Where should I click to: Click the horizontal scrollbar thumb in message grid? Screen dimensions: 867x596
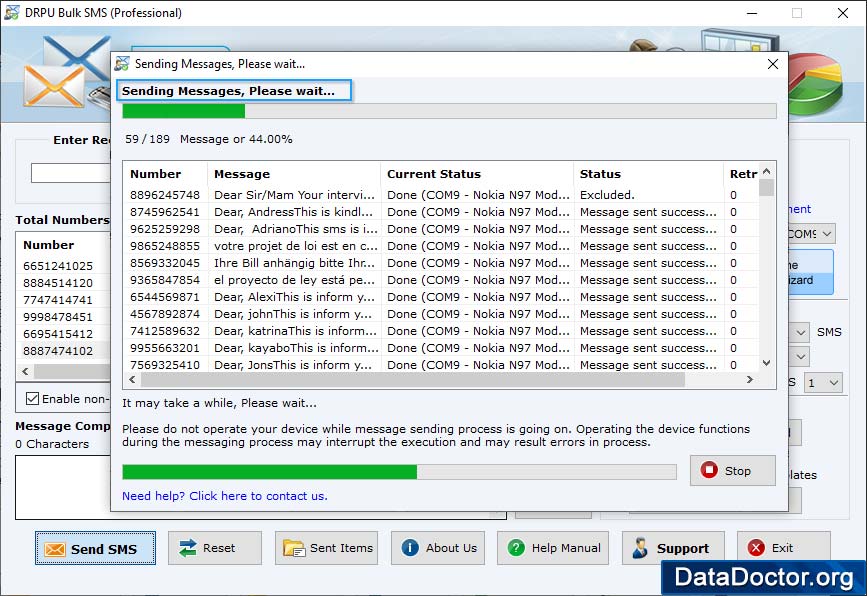(x=412, y=379)
